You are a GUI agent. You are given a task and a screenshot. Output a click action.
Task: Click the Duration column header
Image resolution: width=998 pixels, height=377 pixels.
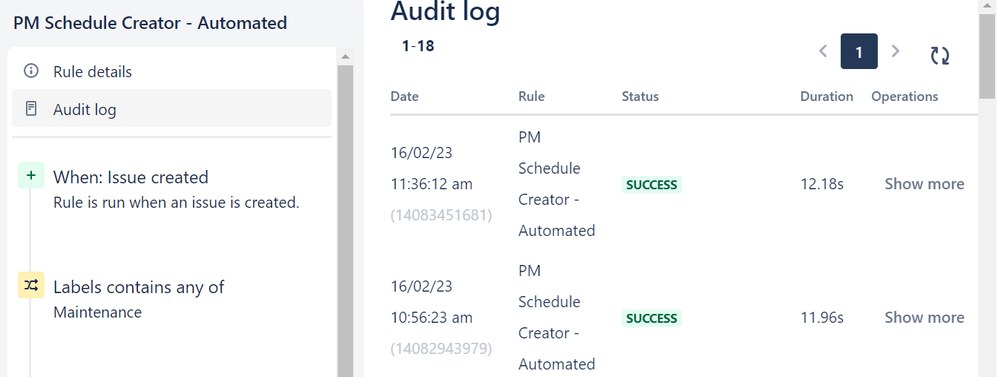(x=826, y=96)
